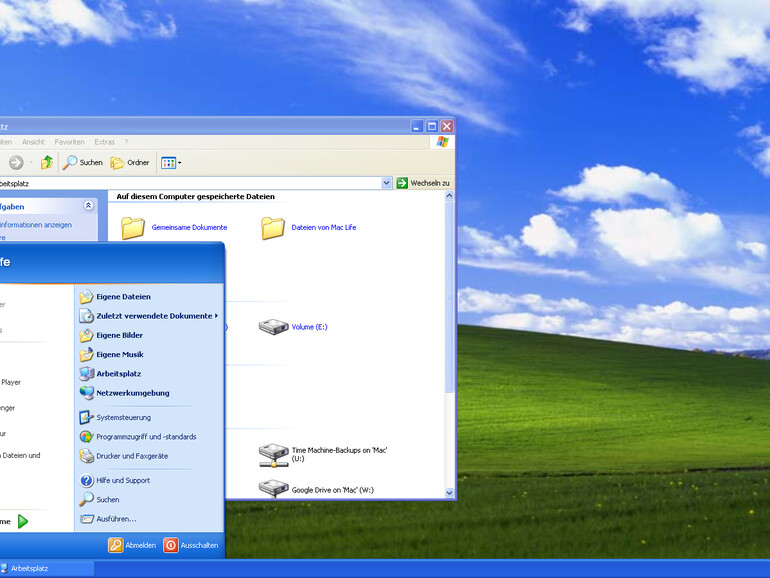Click scrollbar up arrow in Explorer

pyautogui.click(x=449, y=196)
